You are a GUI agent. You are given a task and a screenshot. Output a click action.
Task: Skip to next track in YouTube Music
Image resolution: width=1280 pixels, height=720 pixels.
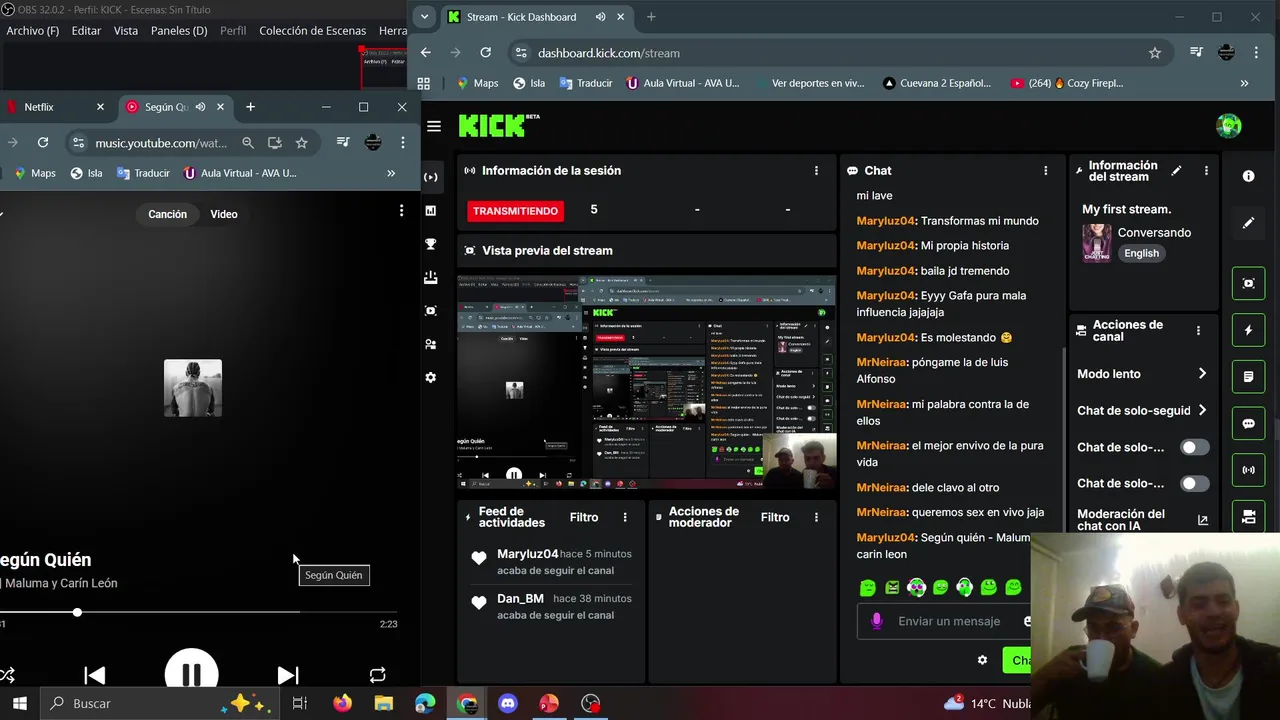(x=287, y=675)
